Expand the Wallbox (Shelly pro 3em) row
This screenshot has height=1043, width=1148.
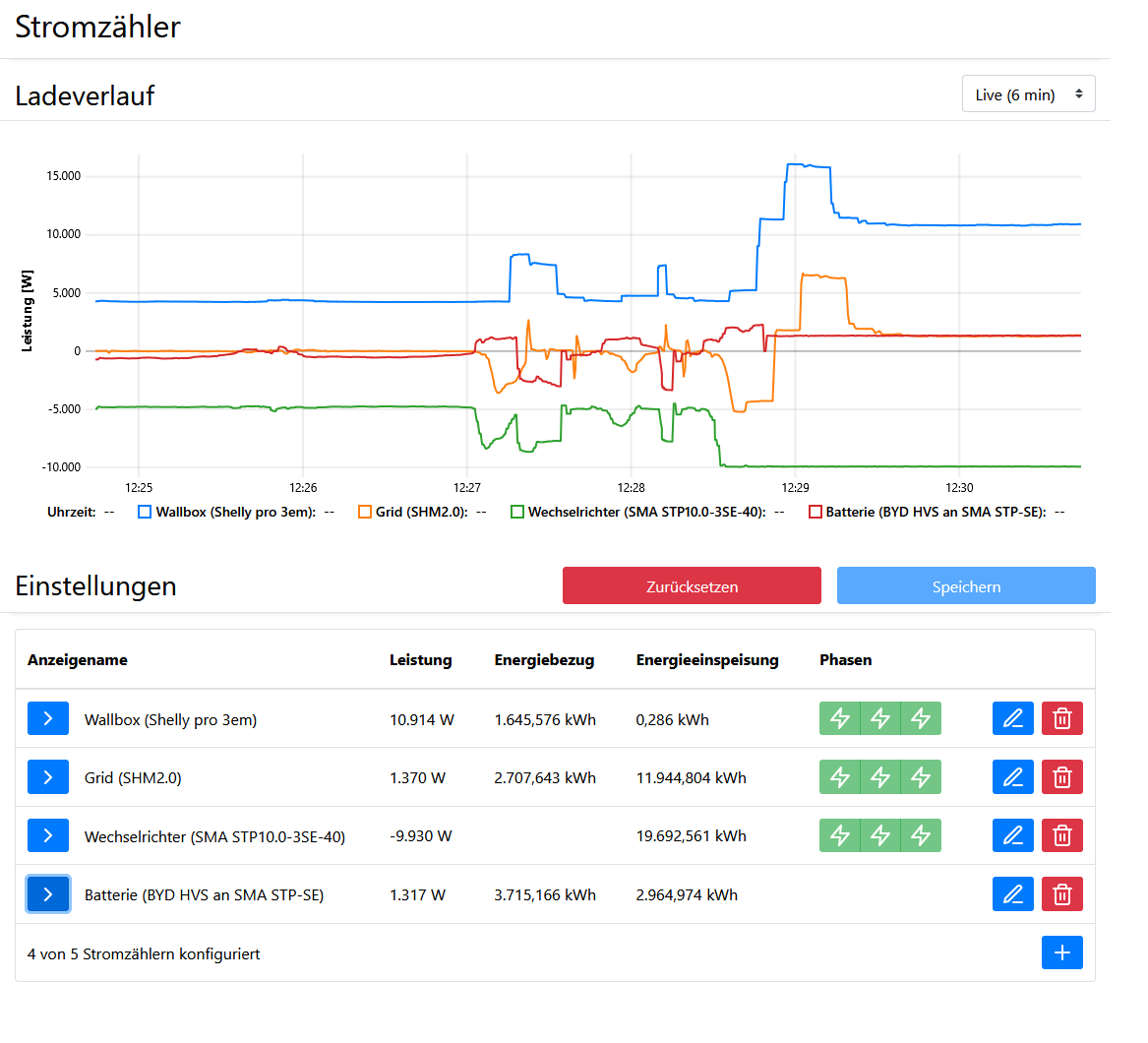(48, 718)
